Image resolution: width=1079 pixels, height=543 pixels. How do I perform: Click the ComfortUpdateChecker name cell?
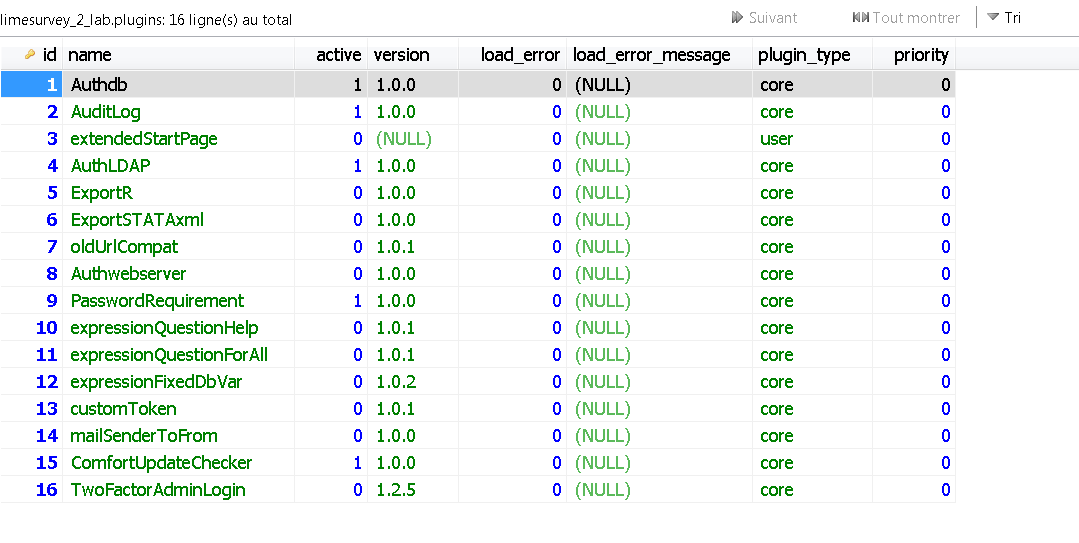pos(161,463)
